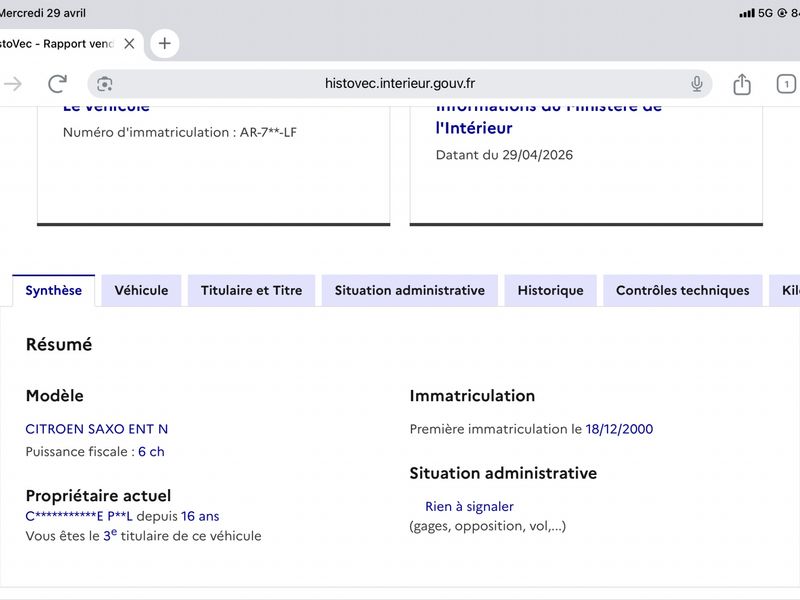Viewport: 800px width, 600px height.
Task: Click the 18/12/2000 first registration date
Action: [x=619, y=429]
